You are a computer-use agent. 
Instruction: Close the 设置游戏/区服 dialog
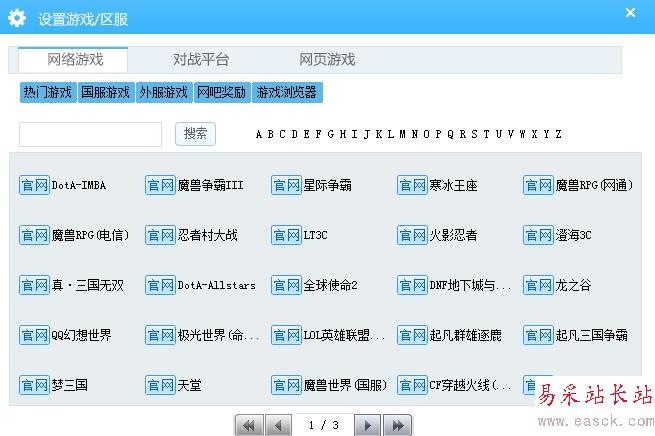pos(630,13)
